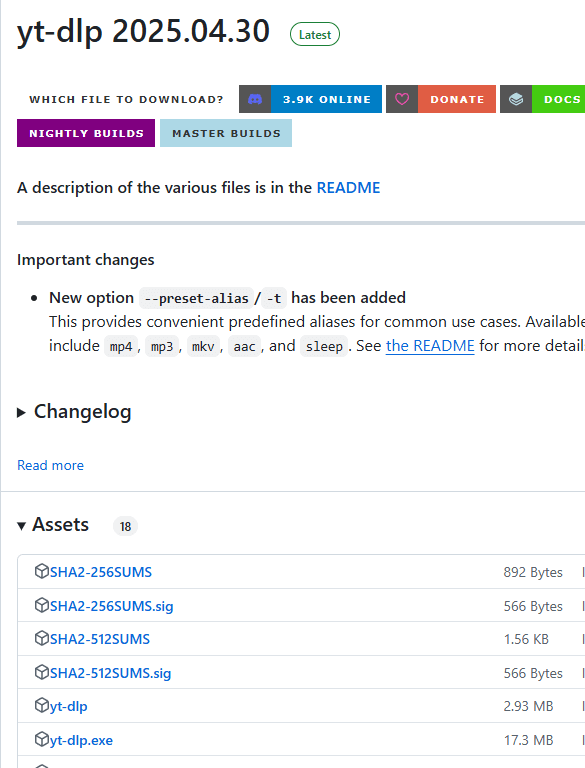Image resolution: width=585 pixels, height=768 pixels.
Task: Download the SHA2-256SUMS.sig file
Action: pos(112,606)
